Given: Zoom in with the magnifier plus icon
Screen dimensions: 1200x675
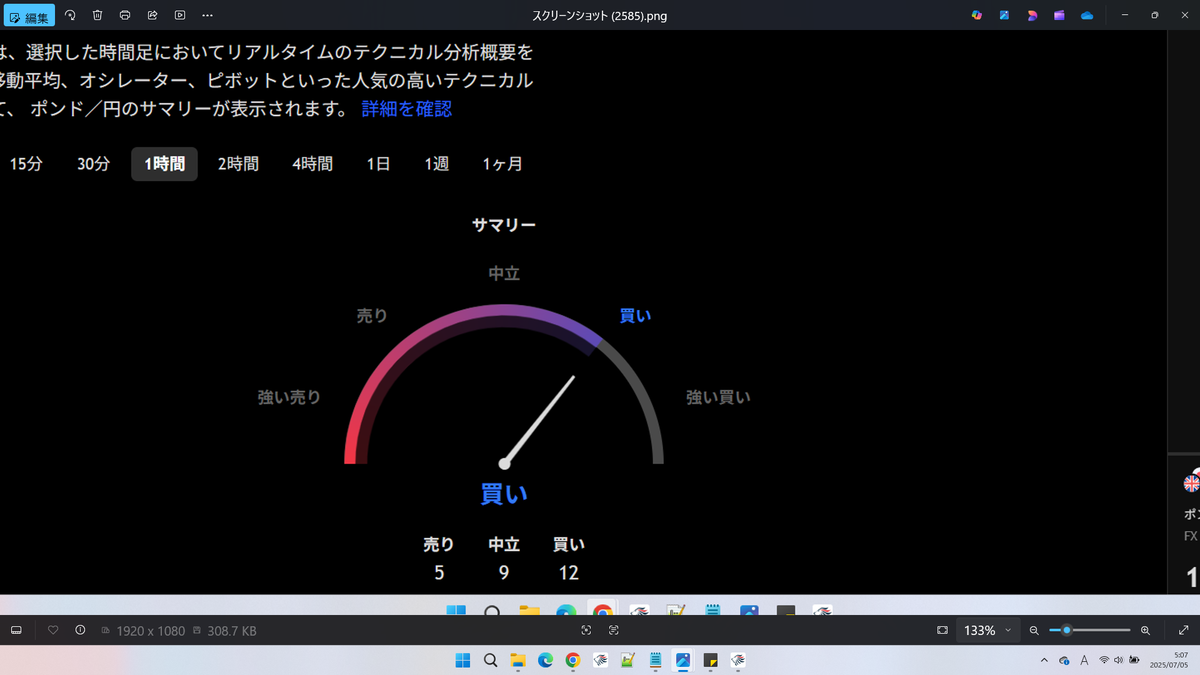Looking at the screenshot, I should point(1145,630).
